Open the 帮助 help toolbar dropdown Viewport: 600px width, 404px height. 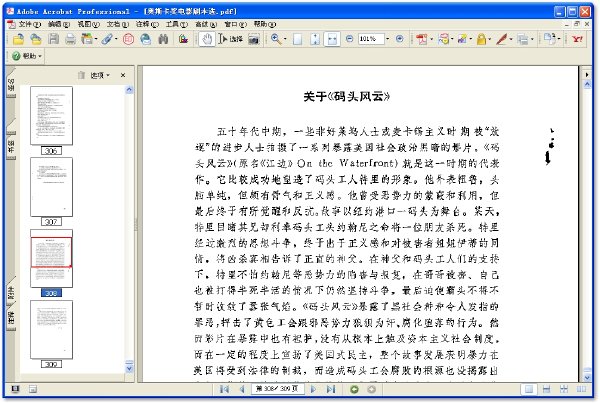tap(27, 56)
